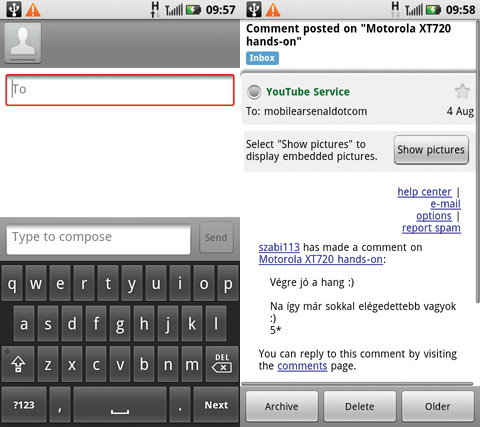Viewport: 480px width, 427px height.
Task: Open szabi113 user link
Action: 279,247
